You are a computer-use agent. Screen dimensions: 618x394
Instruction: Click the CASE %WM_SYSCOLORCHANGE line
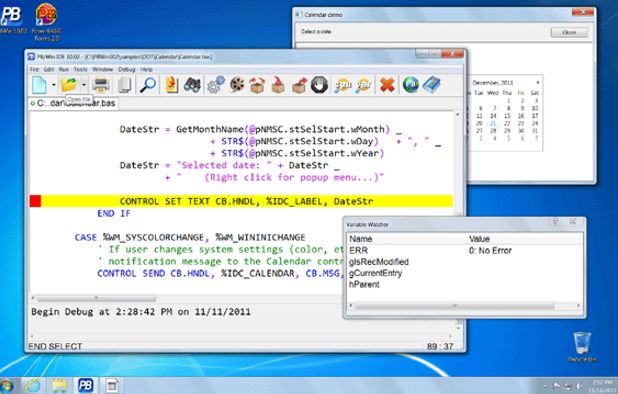(x=190, y=237)
